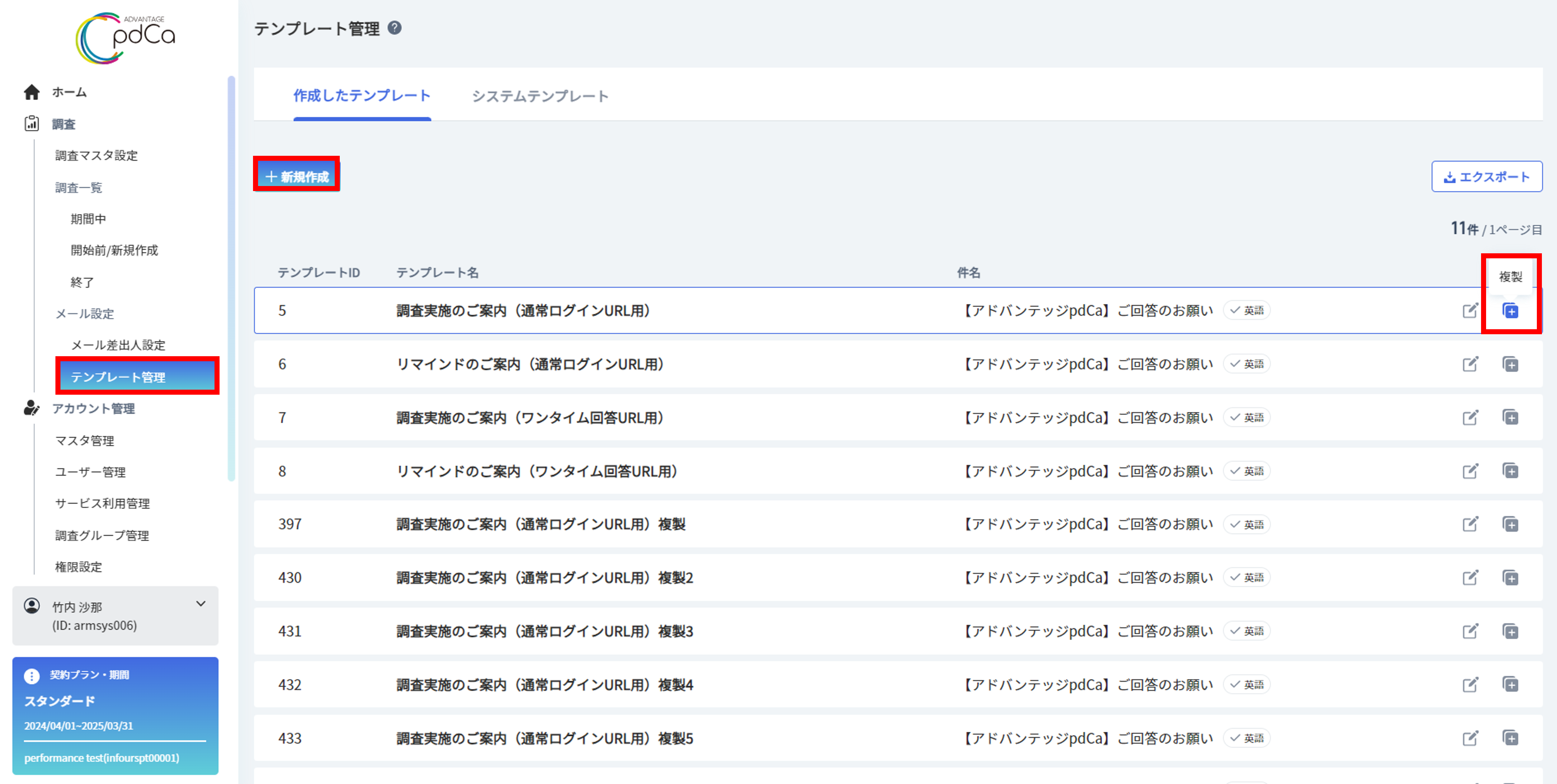Screen dimensions: 1557x784
Task: Expand the 竹内 沙那 account chevron
Action: click(201, 604)
